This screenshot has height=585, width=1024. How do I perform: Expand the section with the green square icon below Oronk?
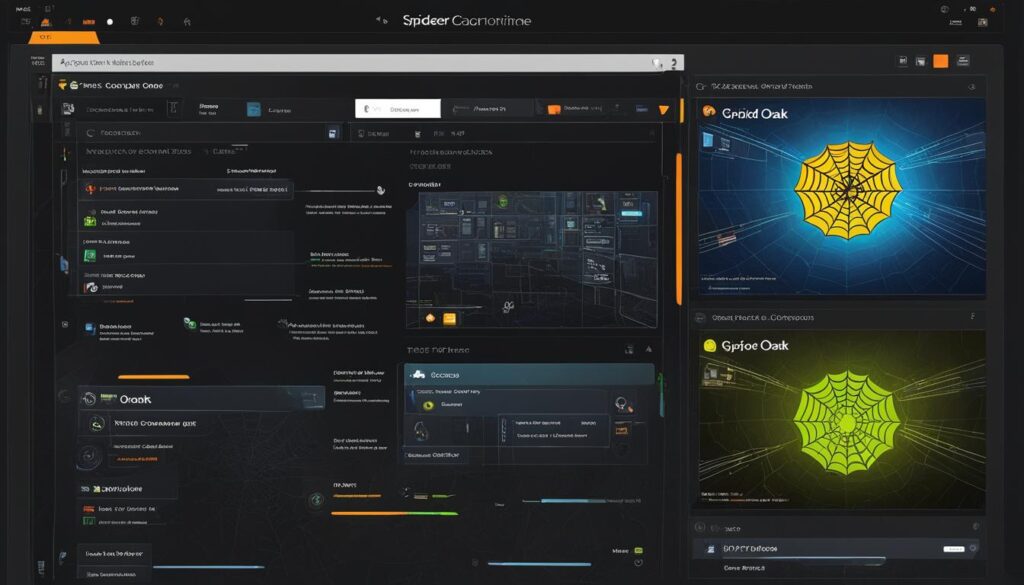[x=127, y=488]
